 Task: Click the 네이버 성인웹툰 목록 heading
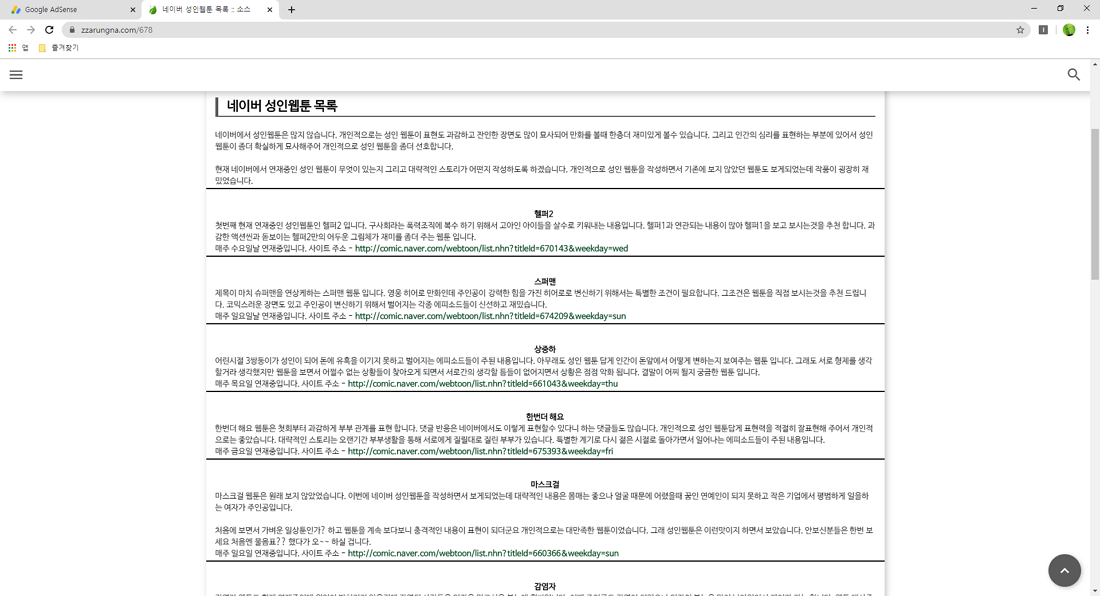coord(282,106)
